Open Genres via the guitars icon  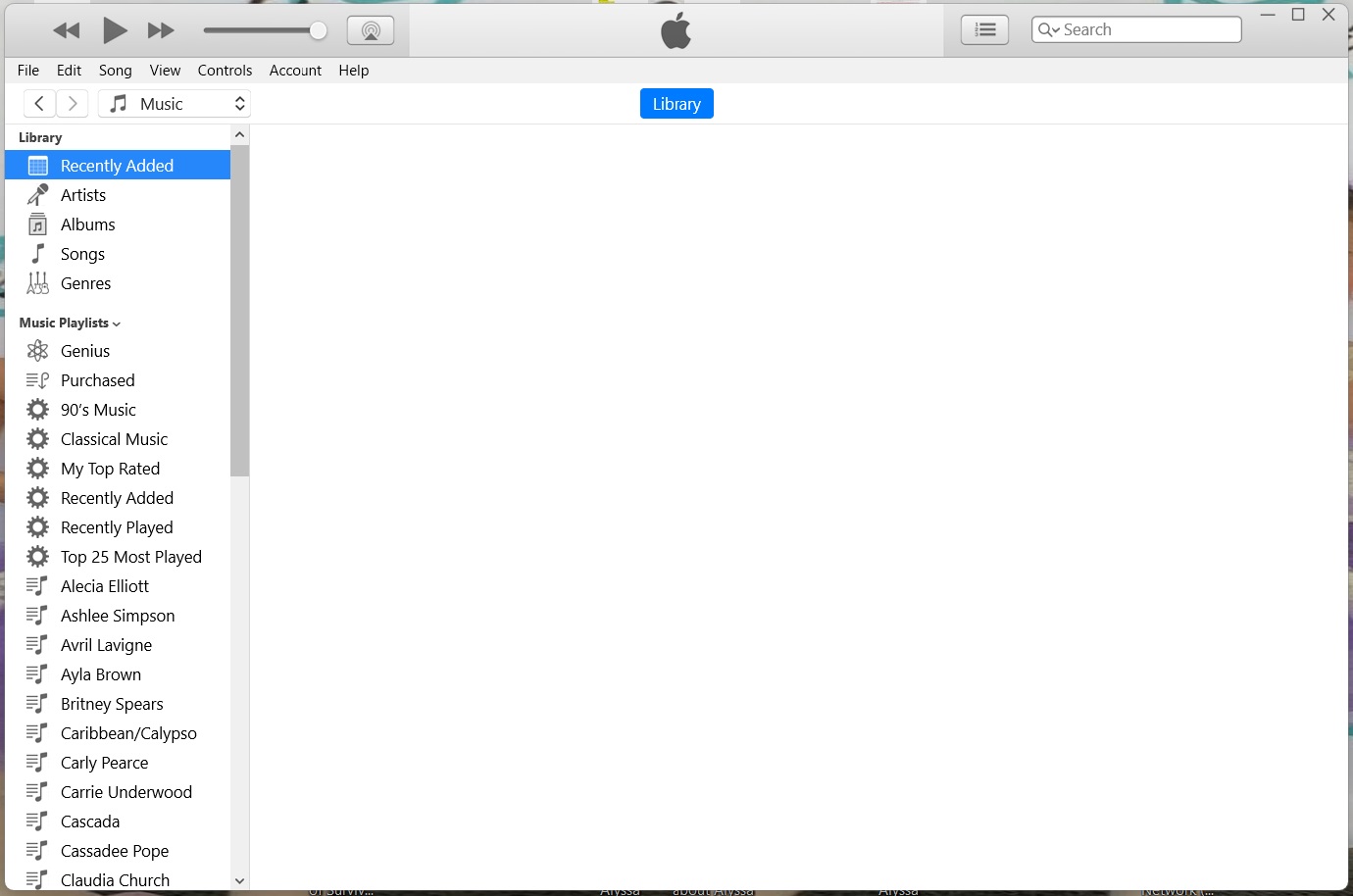coord(38,283)
